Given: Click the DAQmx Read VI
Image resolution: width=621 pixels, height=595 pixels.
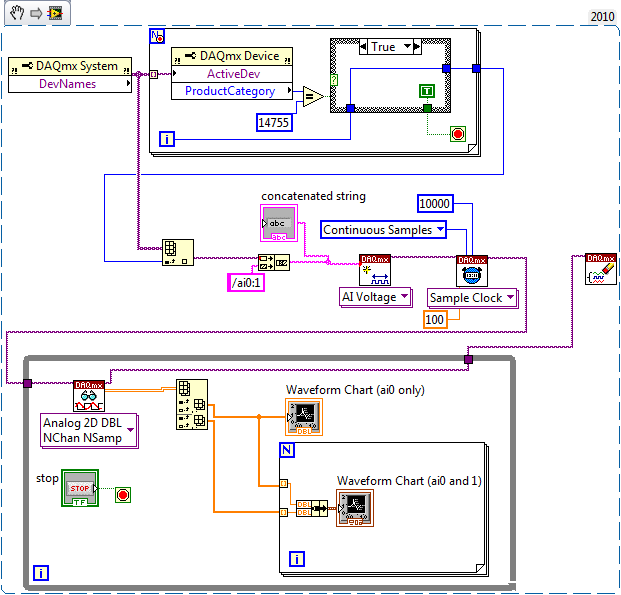Looking at the screenshot, I should point(89,396).
